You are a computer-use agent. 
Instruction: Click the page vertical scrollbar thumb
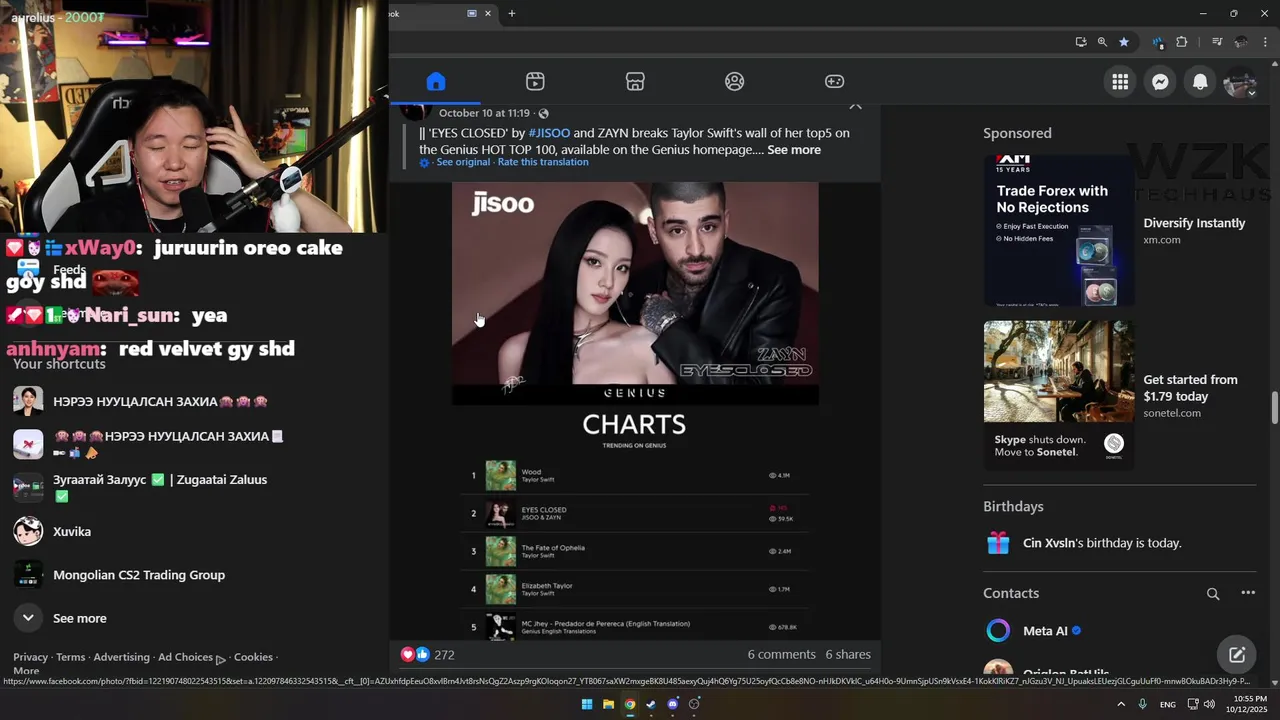pos(1275,408)
